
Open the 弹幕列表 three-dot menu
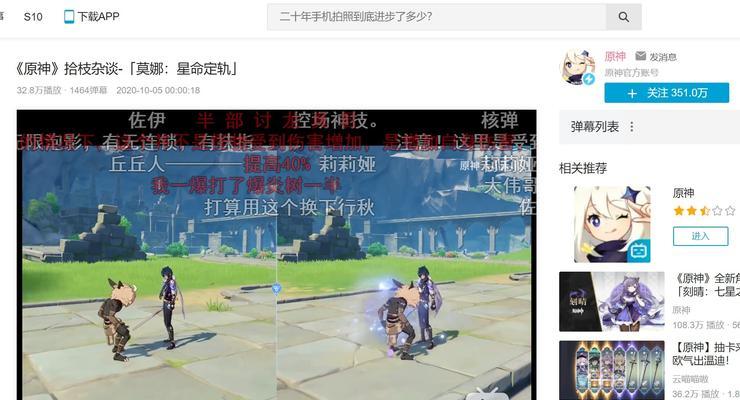tap(632, 126)
